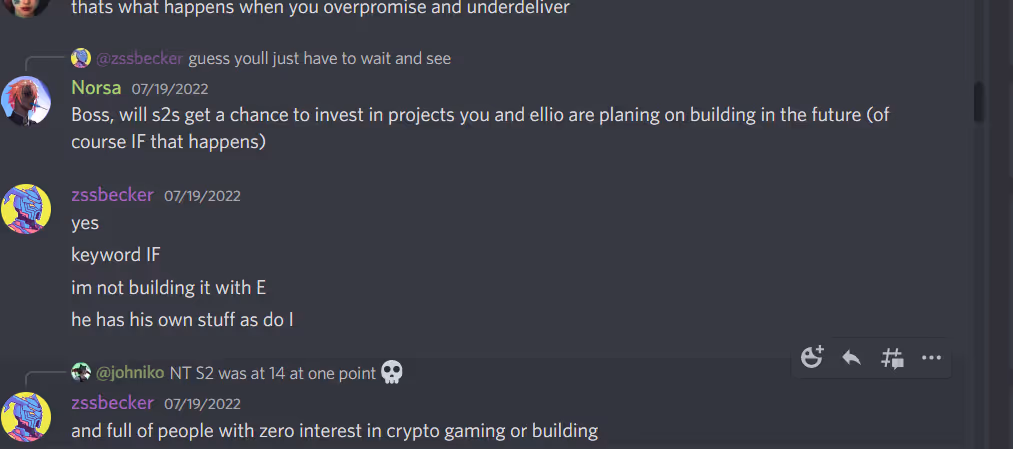This screenshot has width=1013, height=449.
Task: Jump to 'guess youll just have to wait' message
Action: [x=320, y=59]
